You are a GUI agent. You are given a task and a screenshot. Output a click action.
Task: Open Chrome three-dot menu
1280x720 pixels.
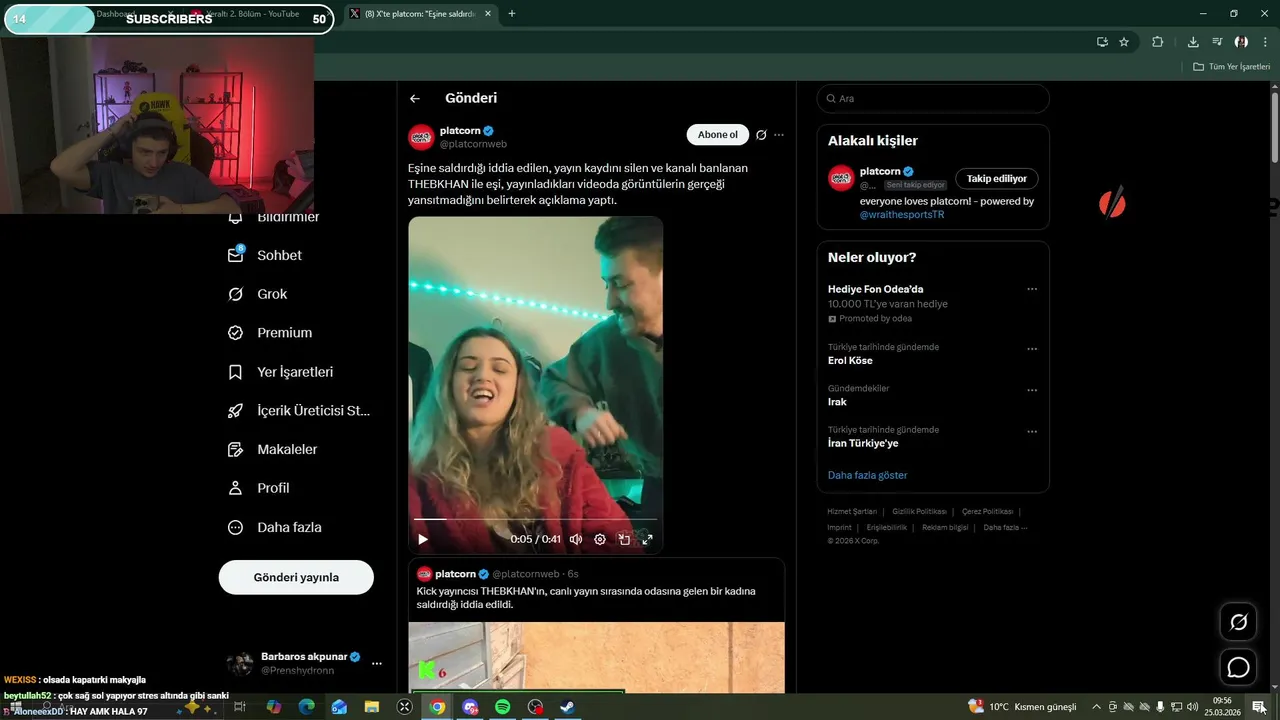pyautogui.click(x=1265, y=42)
